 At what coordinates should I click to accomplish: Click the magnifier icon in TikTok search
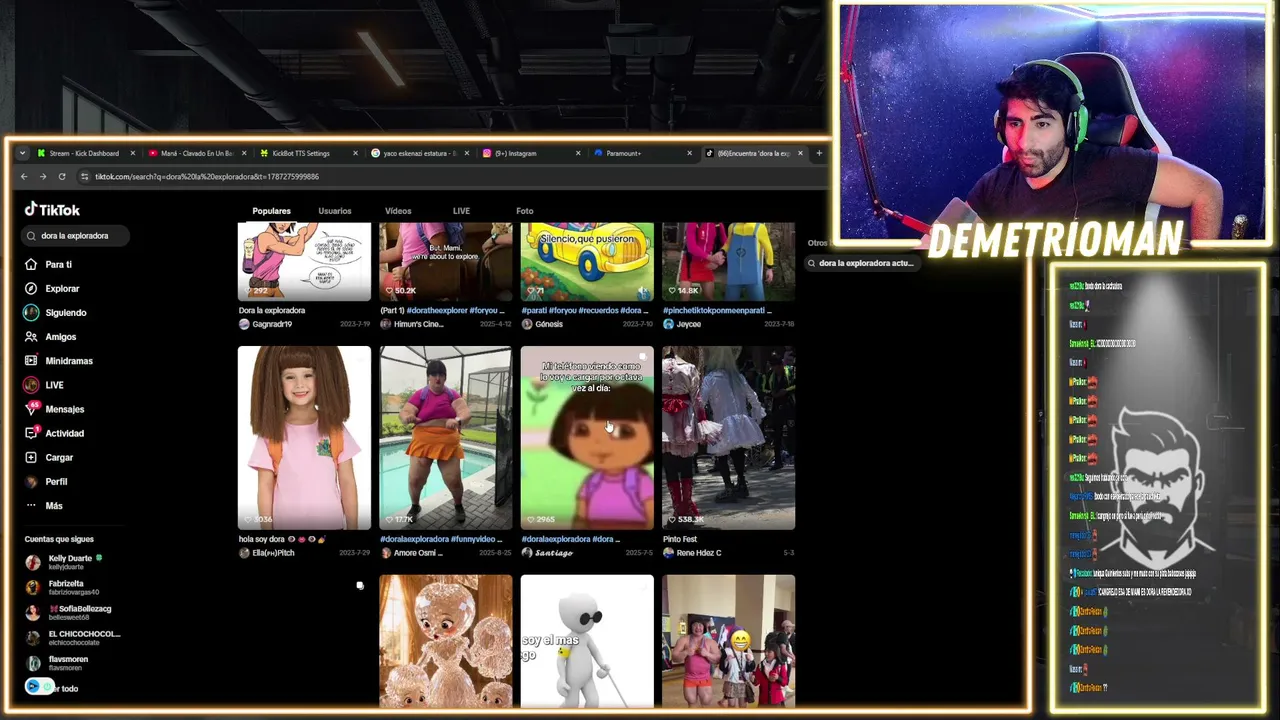[32, 236]
